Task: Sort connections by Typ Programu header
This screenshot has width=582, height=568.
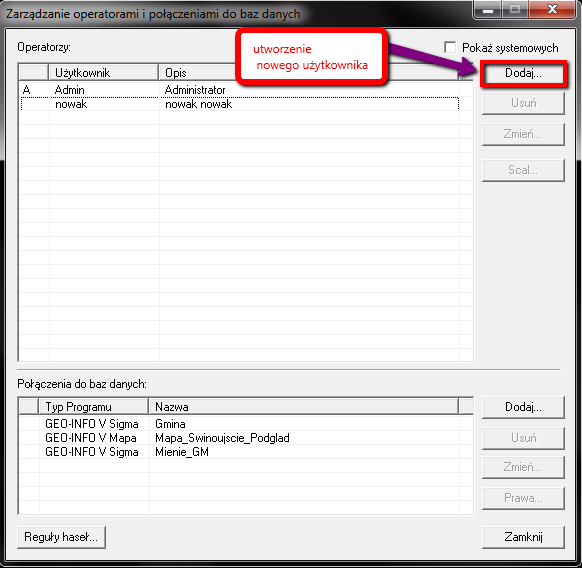Action: pyautogui.click(x=94, y=407)
